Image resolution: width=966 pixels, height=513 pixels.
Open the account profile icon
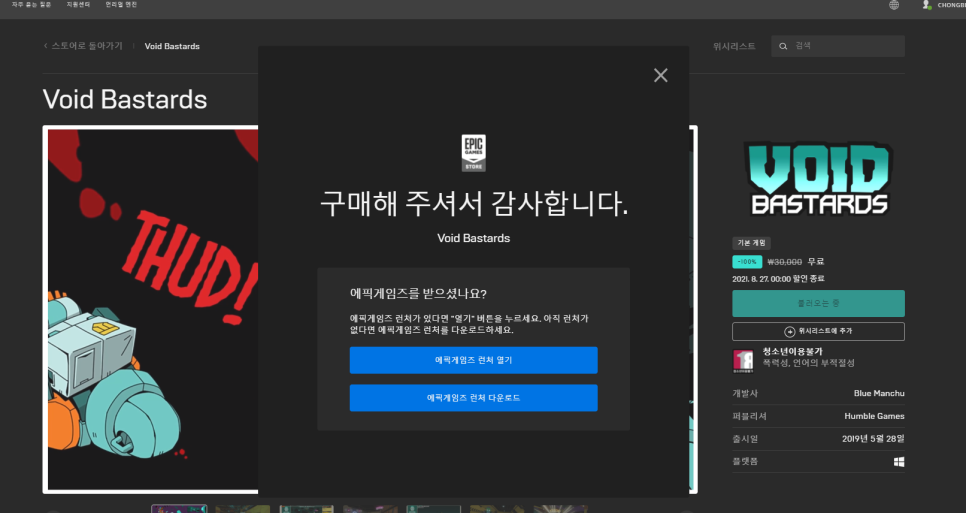point(926,5)
